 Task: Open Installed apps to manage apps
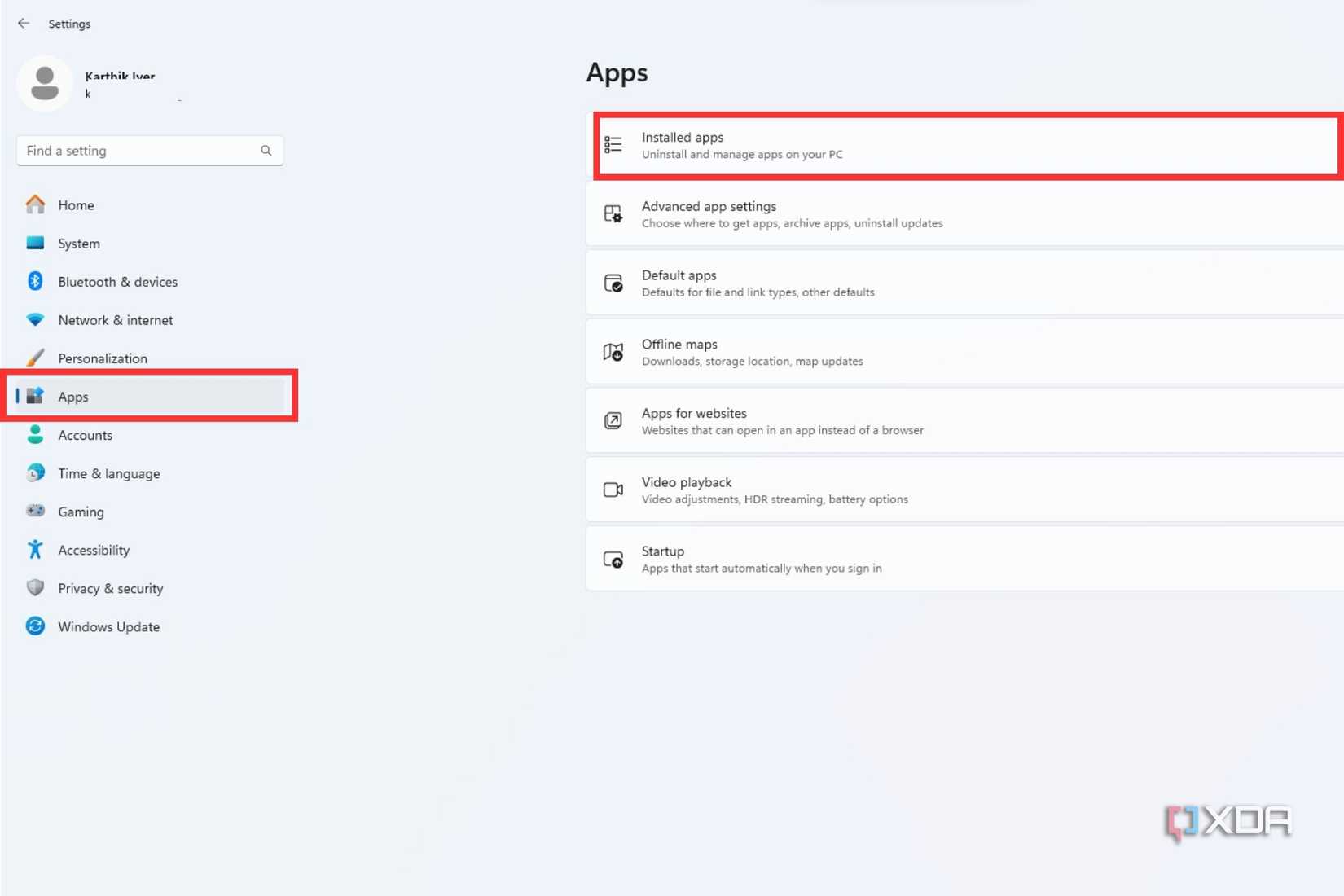(x=965, y=145)
